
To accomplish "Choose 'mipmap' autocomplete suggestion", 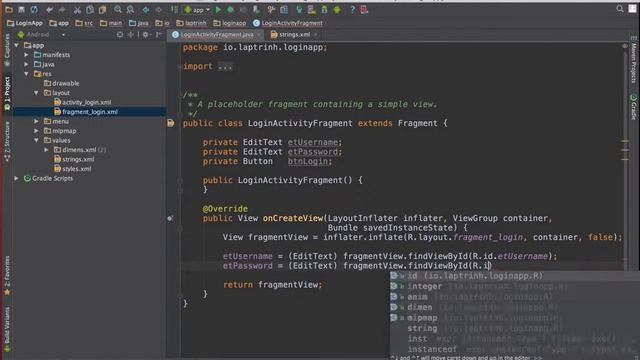I will click(x=514, y=318).
